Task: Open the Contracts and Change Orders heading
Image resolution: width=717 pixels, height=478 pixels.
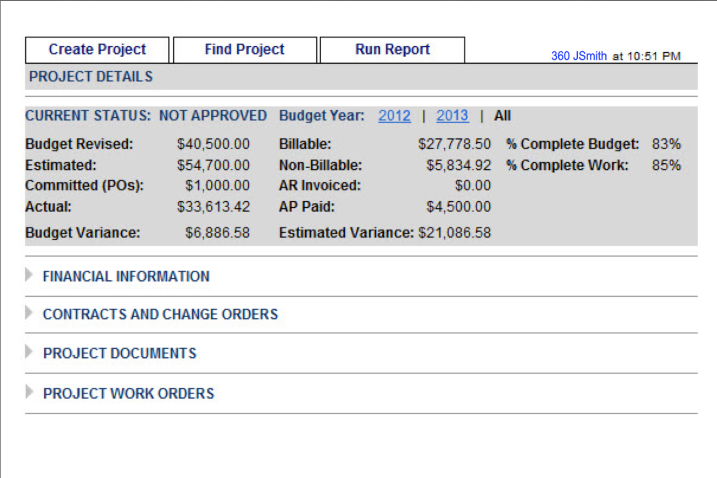Action: click(x=160, y=314)
